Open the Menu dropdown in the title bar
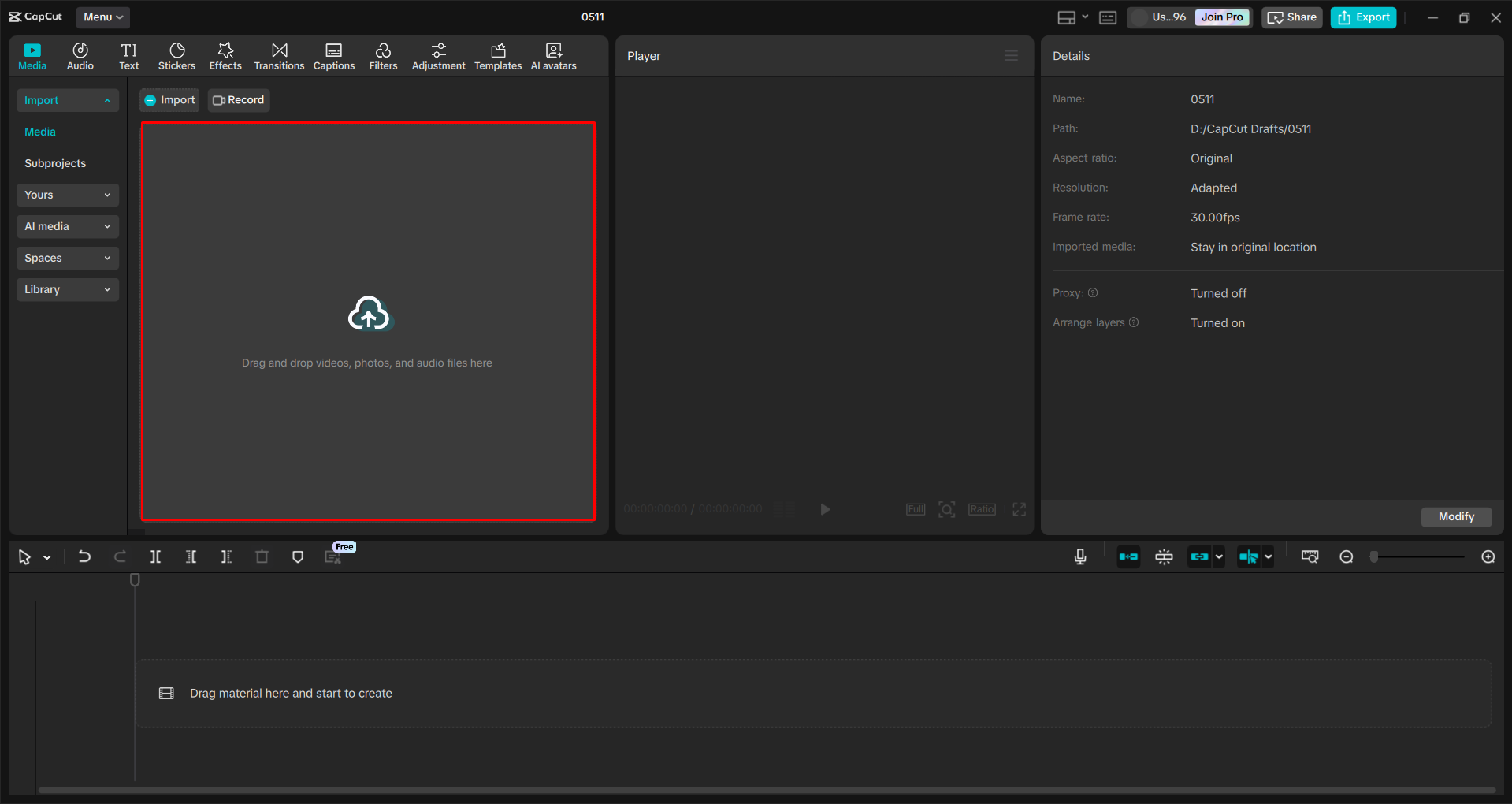 (102, 17)
